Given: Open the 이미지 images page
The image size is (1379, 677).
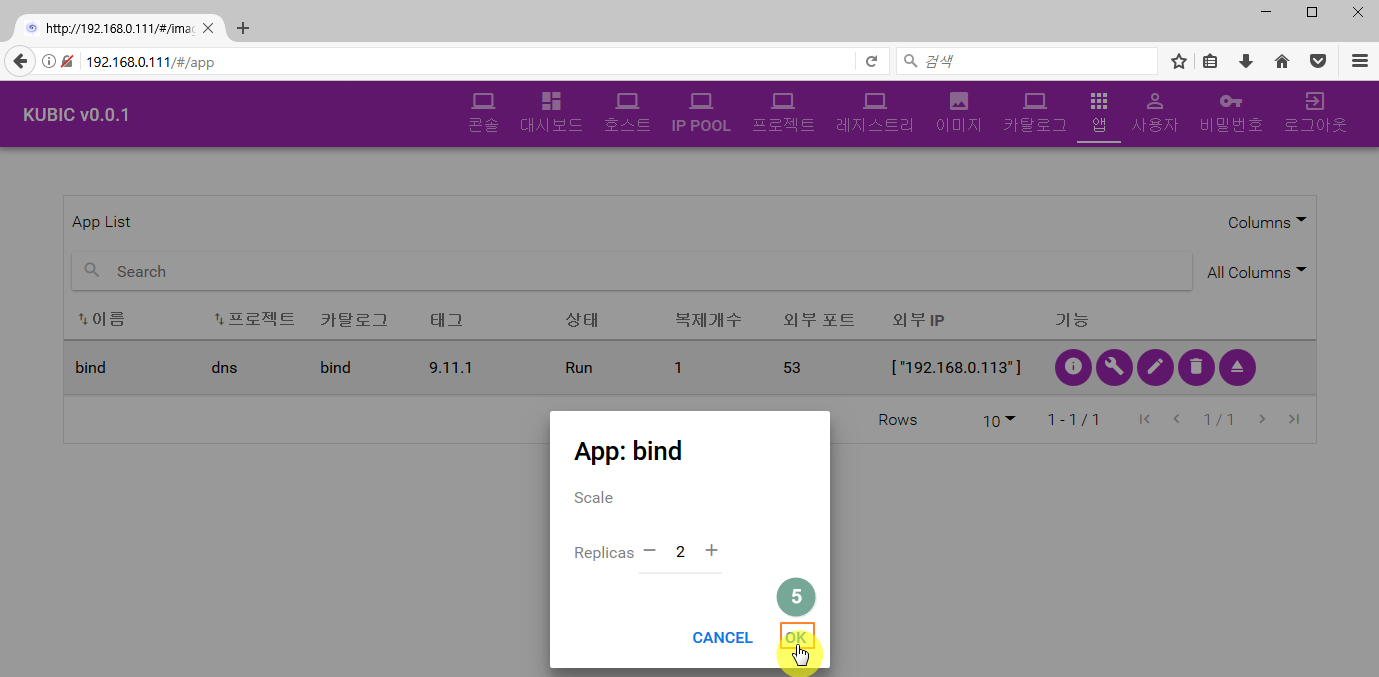Looking at the screenshot, I should [958, 113].
